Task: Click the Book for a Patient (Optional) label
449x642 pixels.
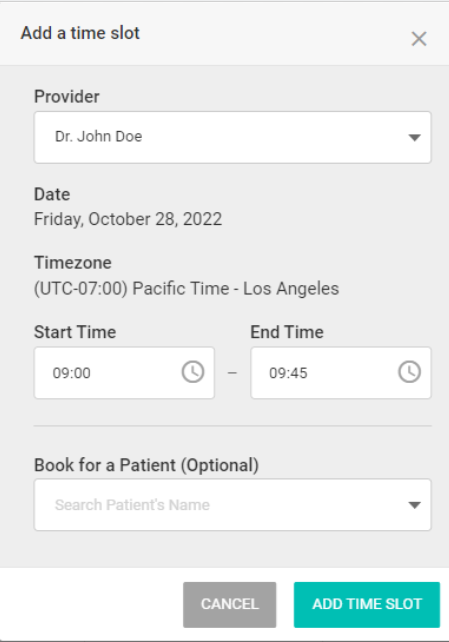Action: [x=146, y=465]
